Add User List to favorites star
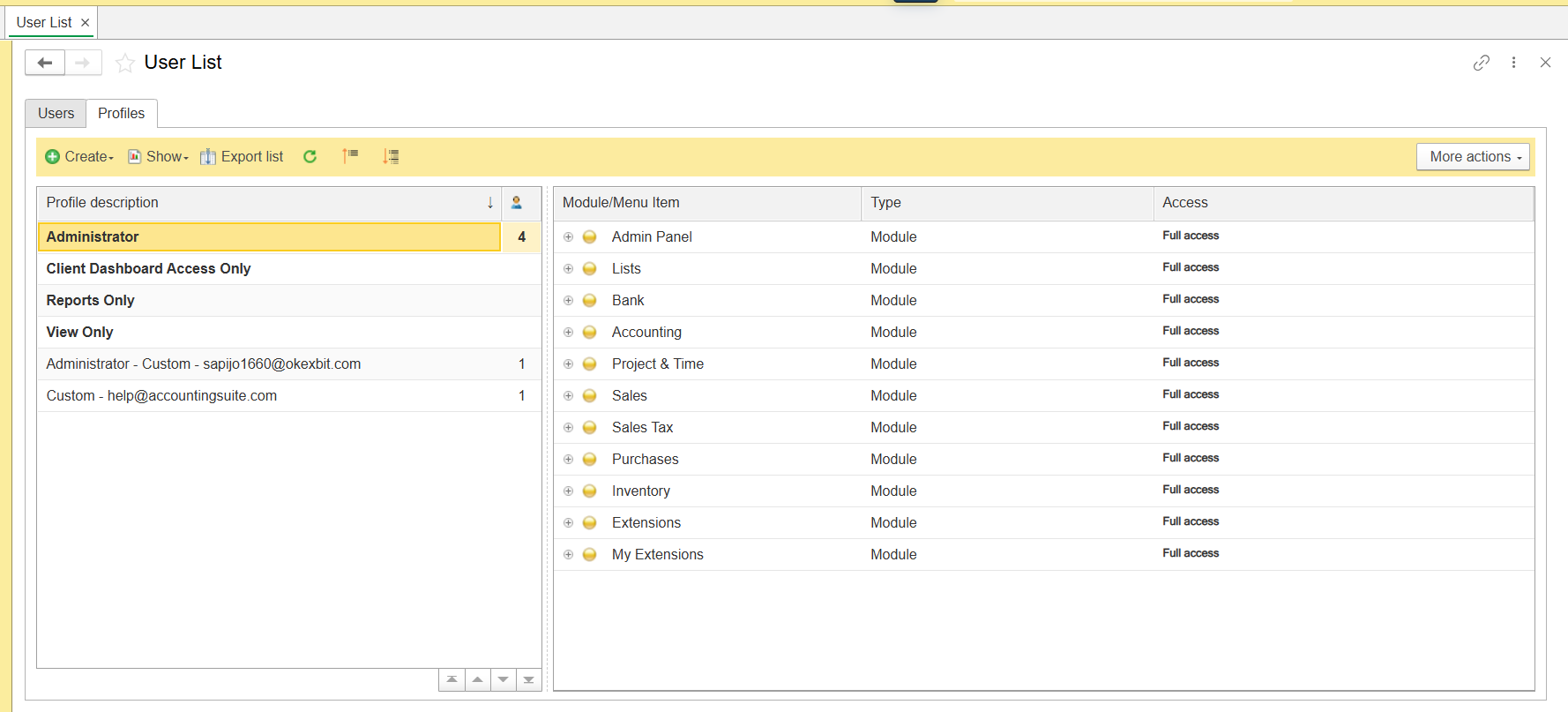The image size is (1568, 712). [x=125, y=63]
